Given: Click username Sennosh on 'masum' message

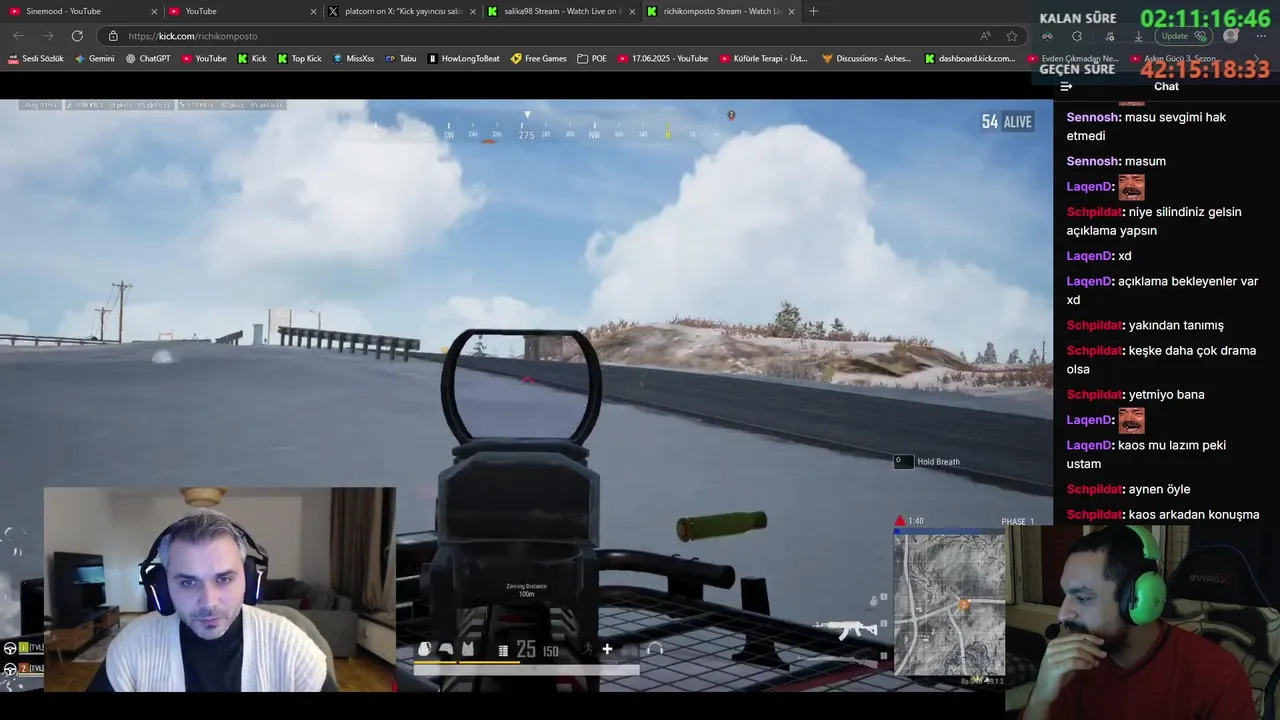Looking at the screenshot, I should pos(1092,161).
